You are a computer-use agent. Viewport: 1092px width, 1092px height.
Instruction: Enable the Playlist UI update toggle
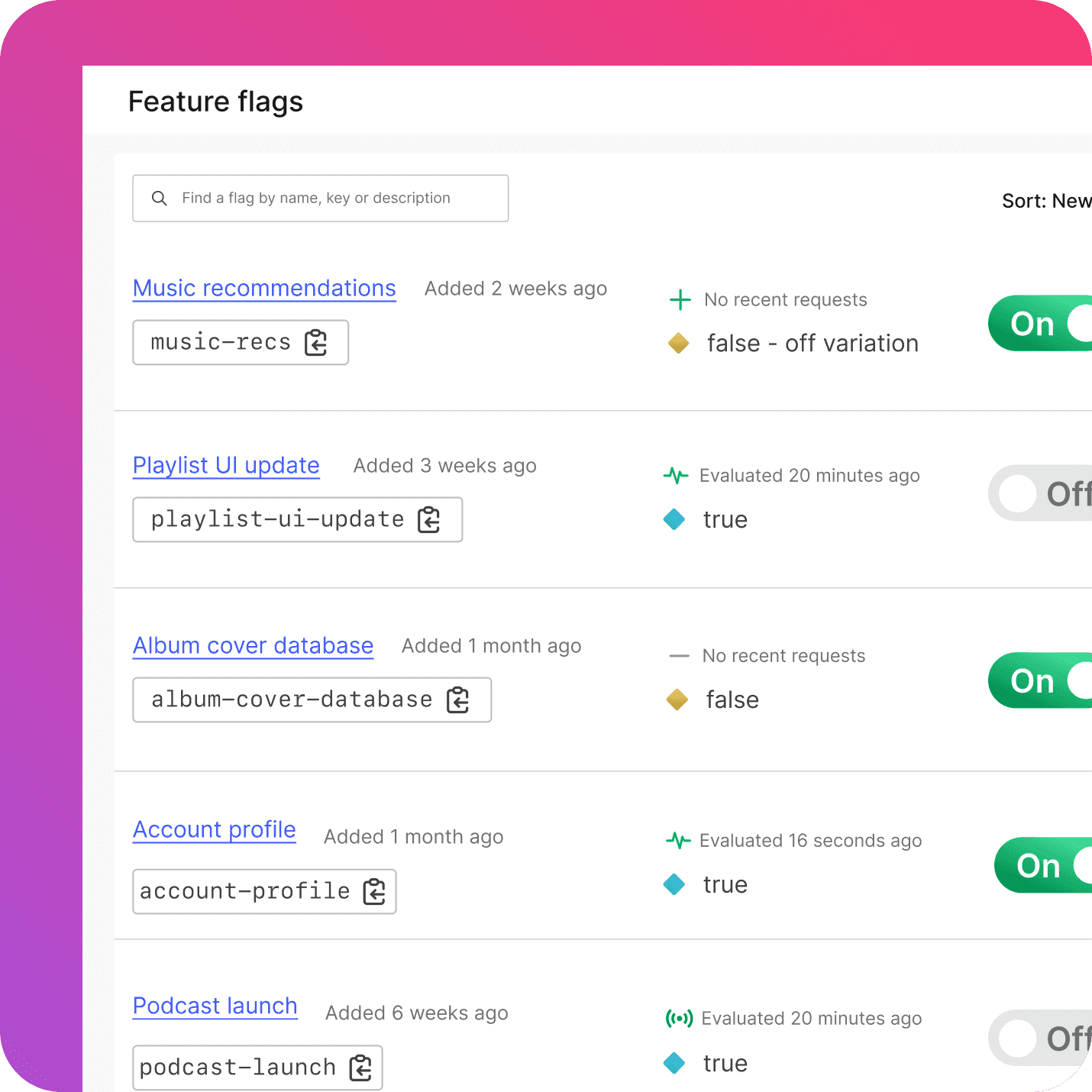[1040, 493]
